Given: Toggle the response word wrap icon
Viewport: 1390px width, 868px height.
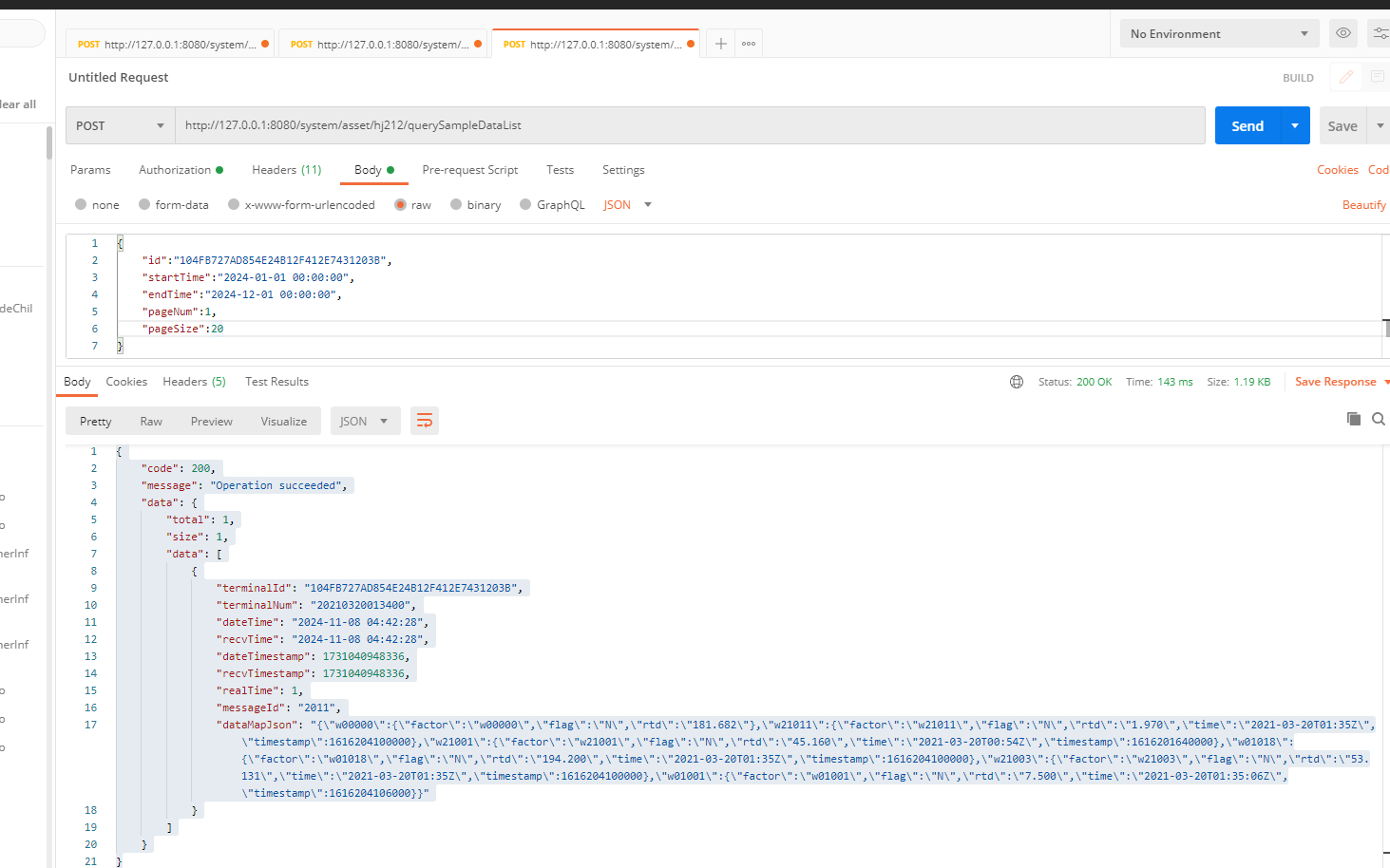Looking at the screenshot, I should pos(425,421).
